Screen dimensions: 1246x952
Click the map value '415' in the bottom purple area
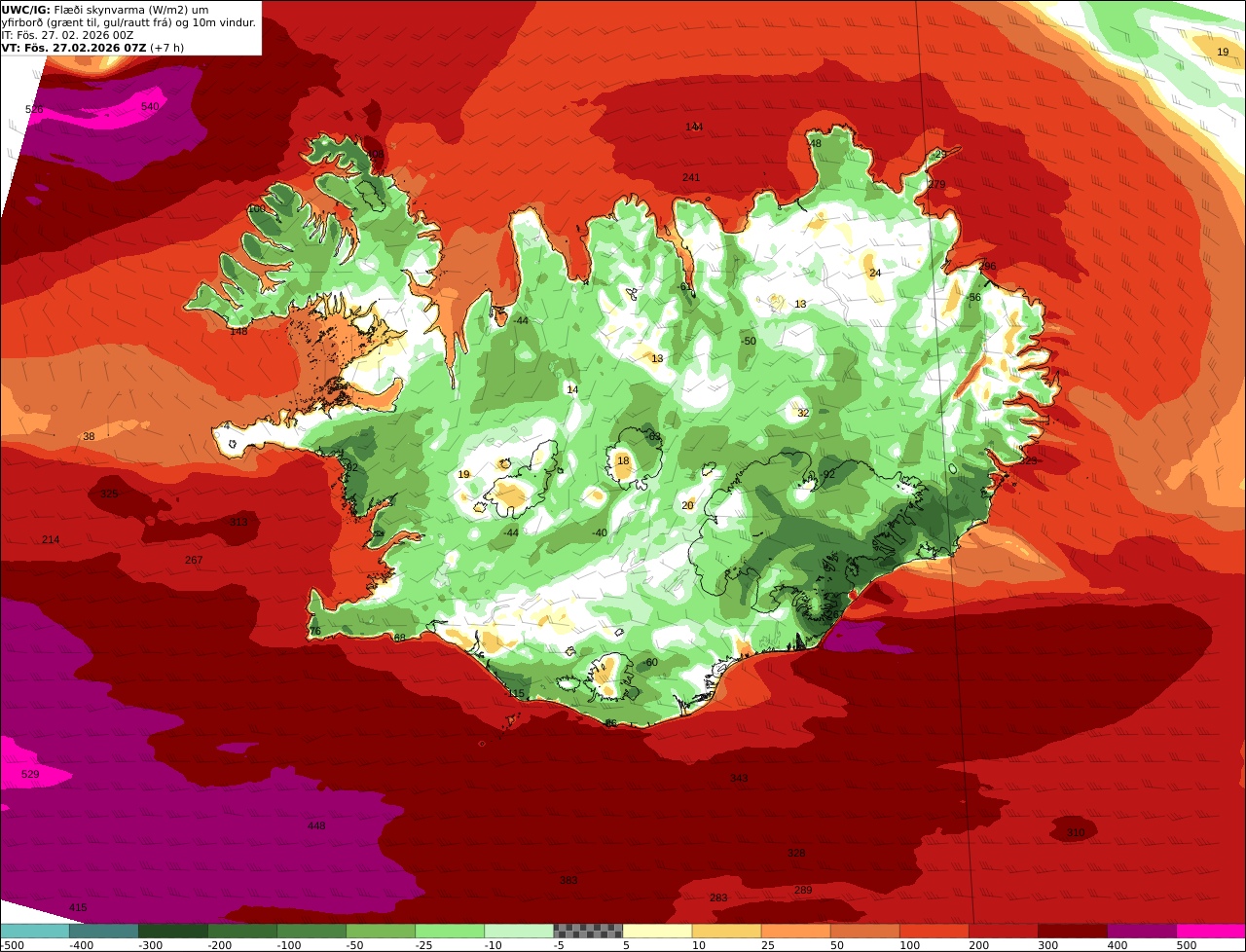tap(78, 908)
